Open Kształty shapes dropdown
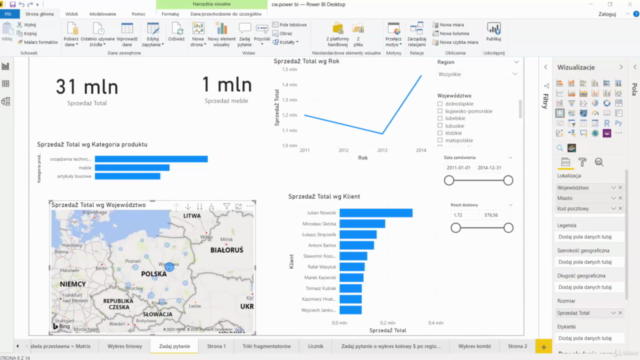The height and width of the screenshot is (360, 640). tap(285, 42)
